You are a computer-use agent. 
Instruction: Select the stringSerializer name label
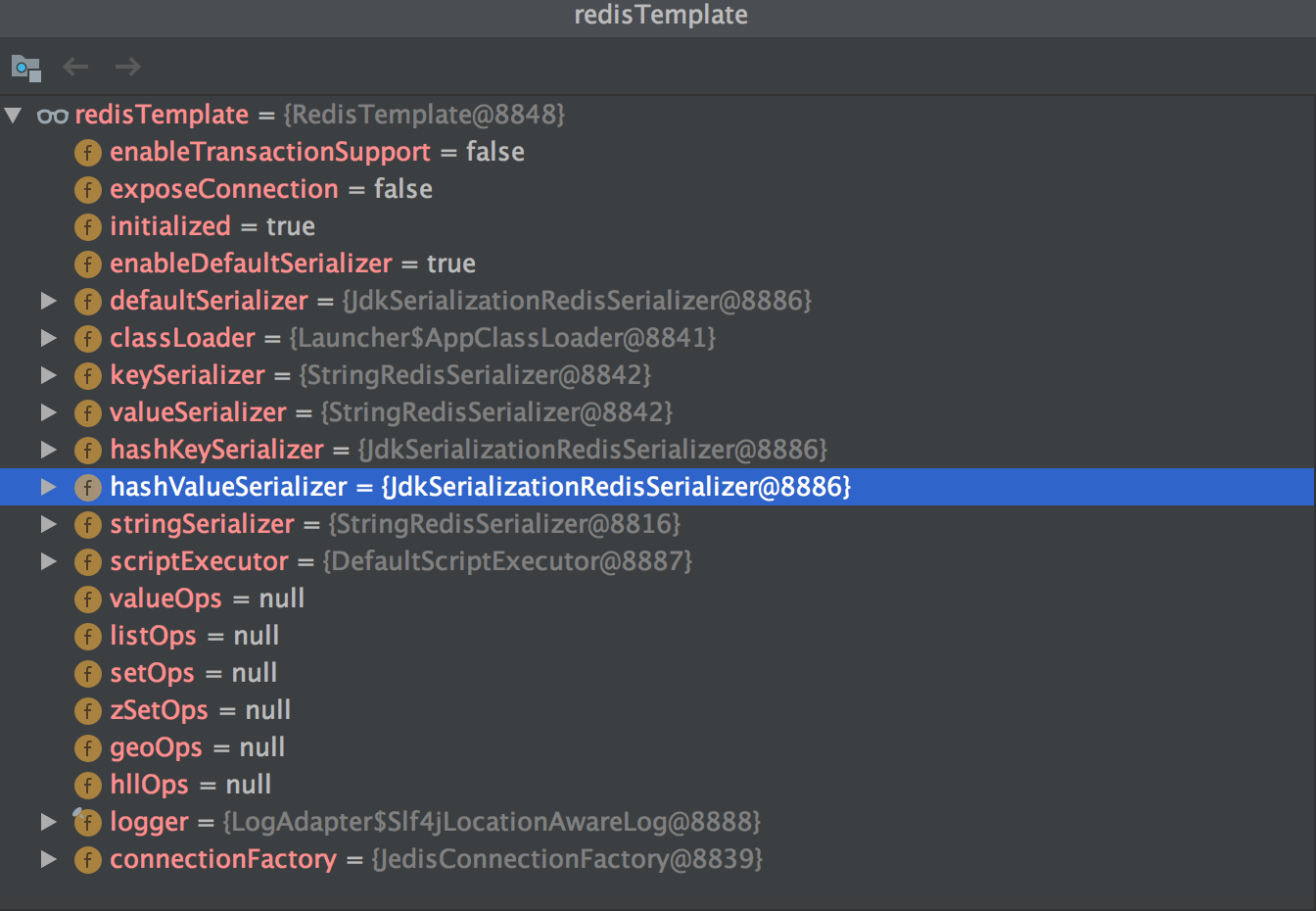tap(202, 524)
